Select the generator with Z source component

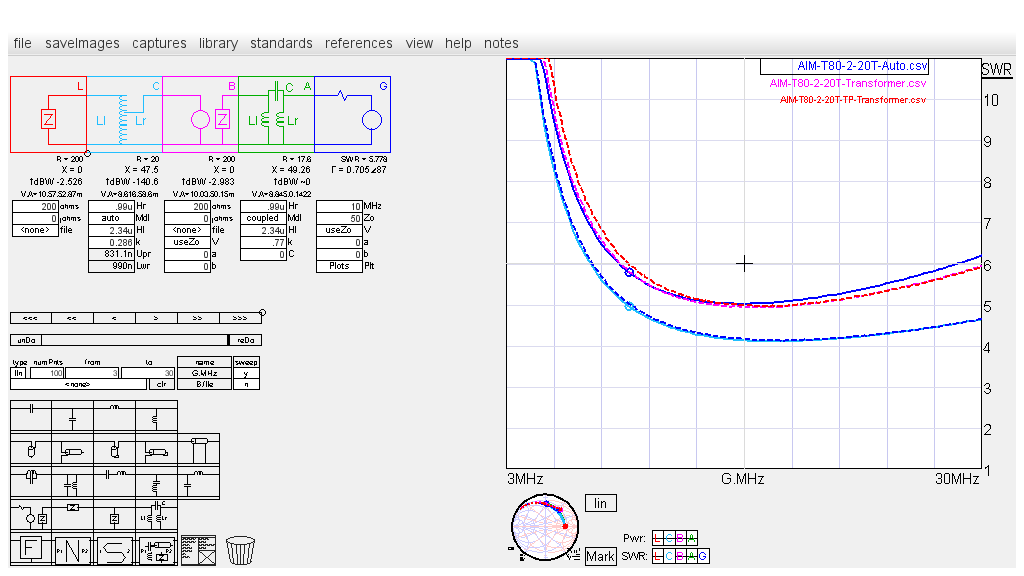point(31,516)
